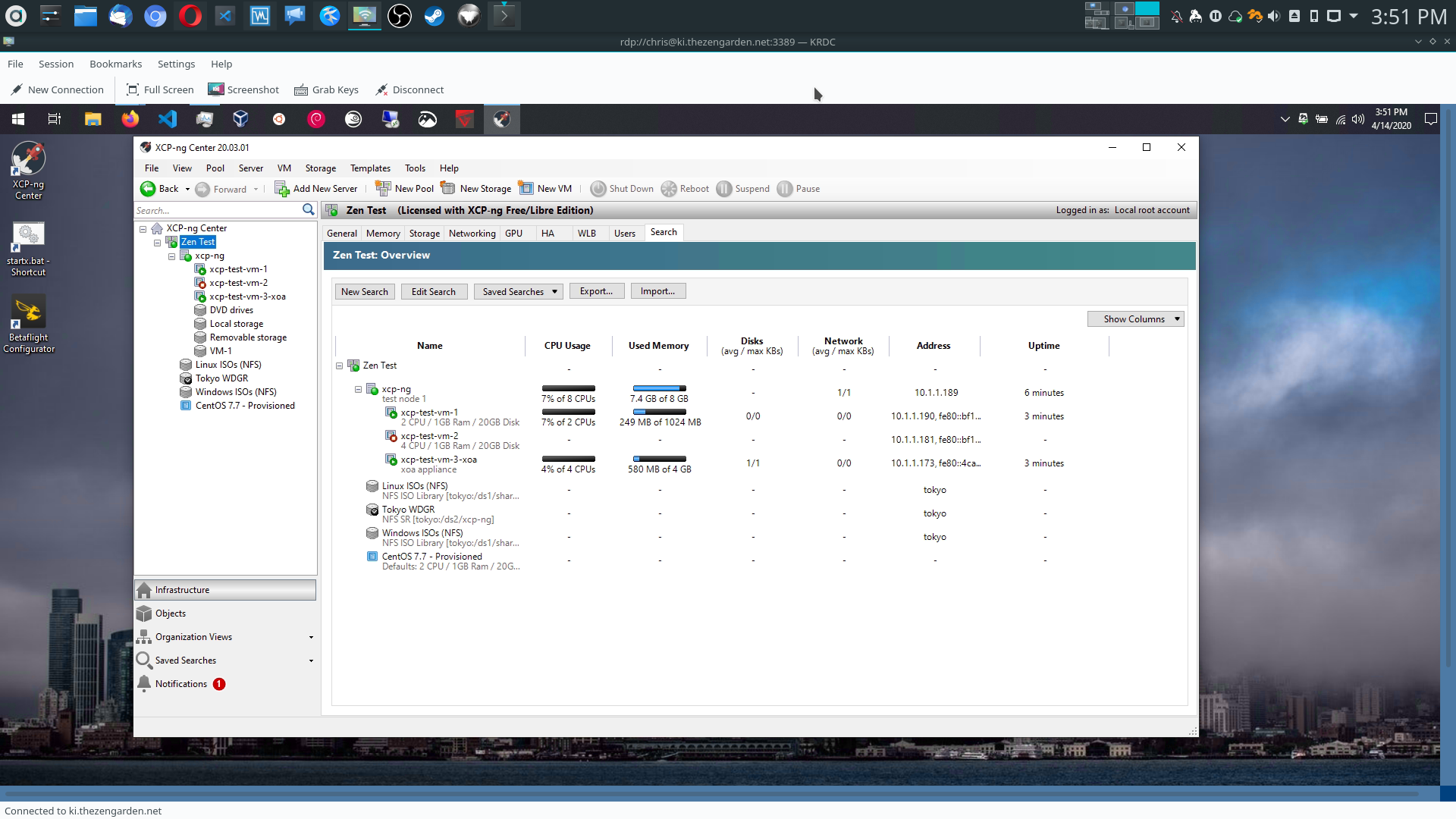Click the New Storage toolbar button

click(475, 189)
